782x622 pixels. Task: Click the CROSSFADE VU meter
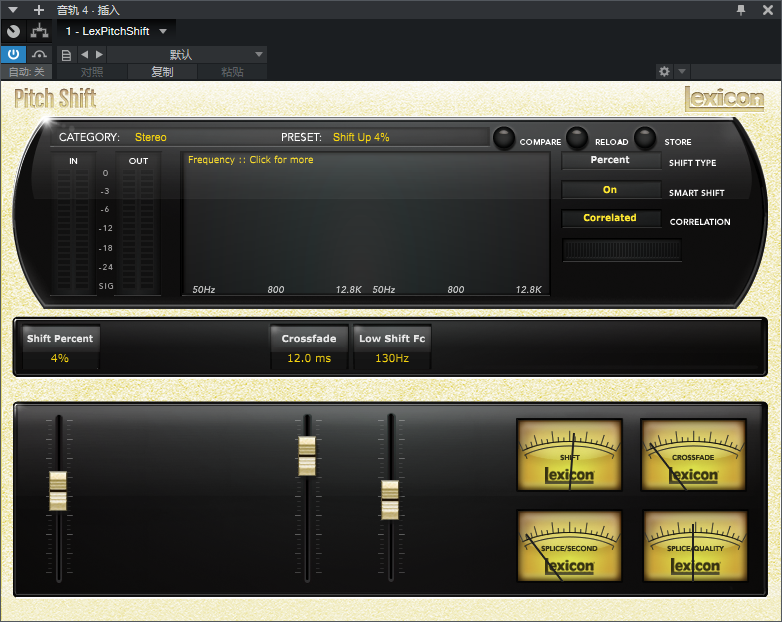click(x=693, y=455)
